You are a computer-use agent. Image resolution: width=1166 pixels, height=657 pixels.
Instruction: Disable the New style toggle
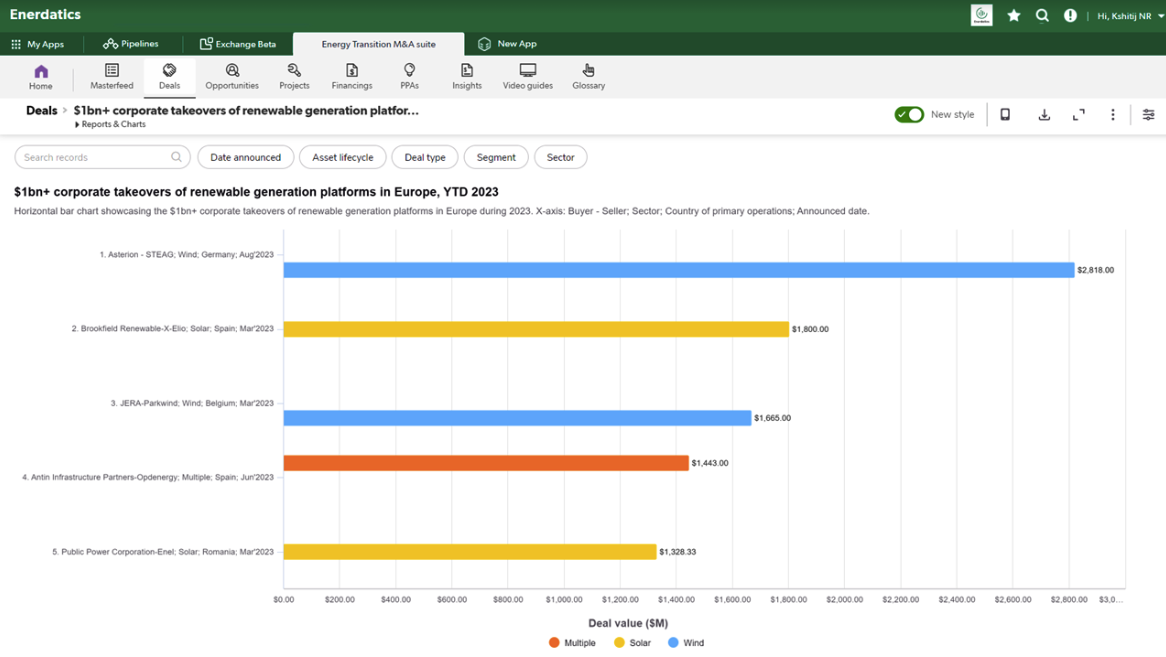pyautogui.click(x=909, y=115)
